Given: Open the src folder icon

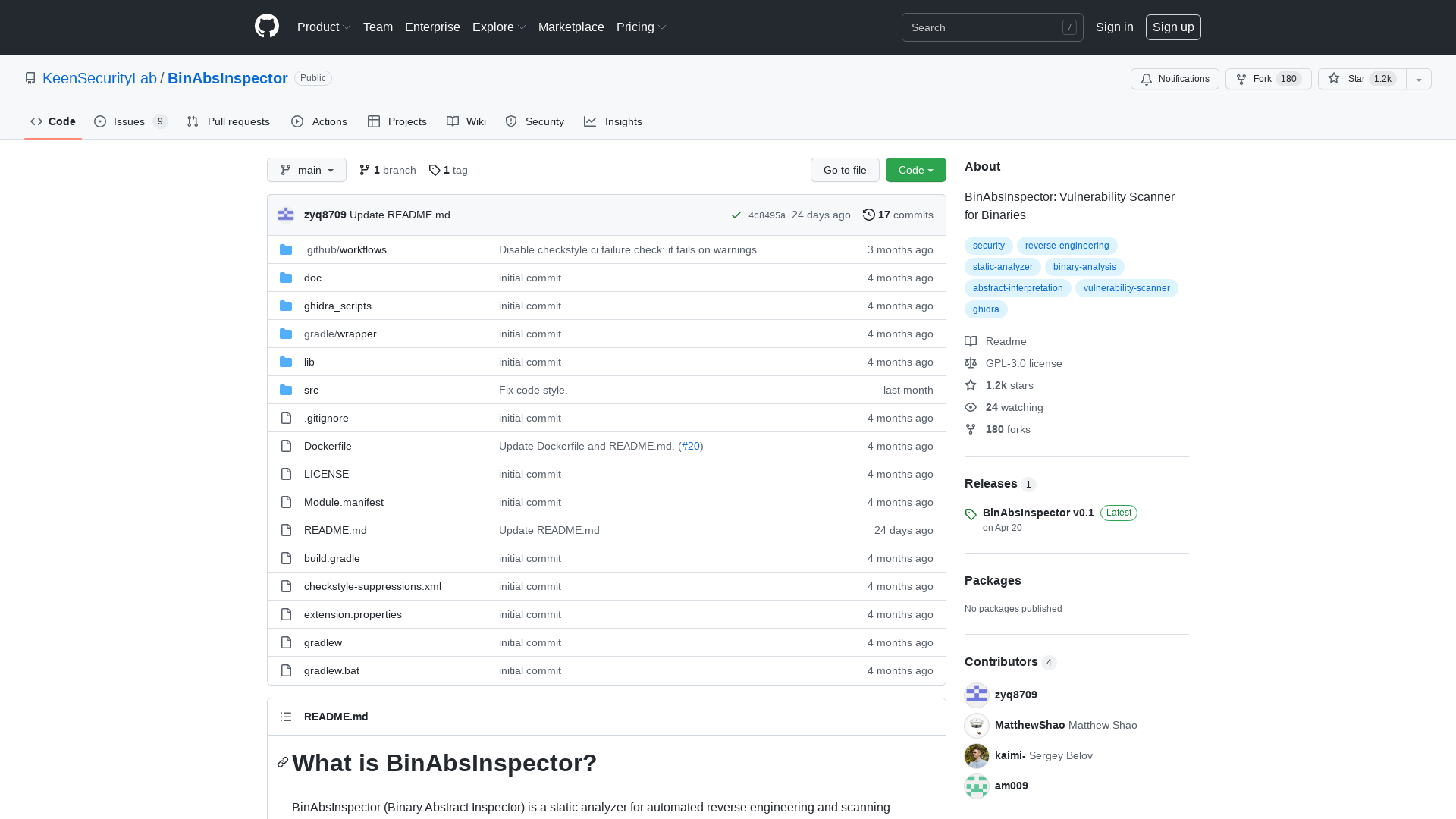Looking at the screenshot, I should [x=286, y=390].
